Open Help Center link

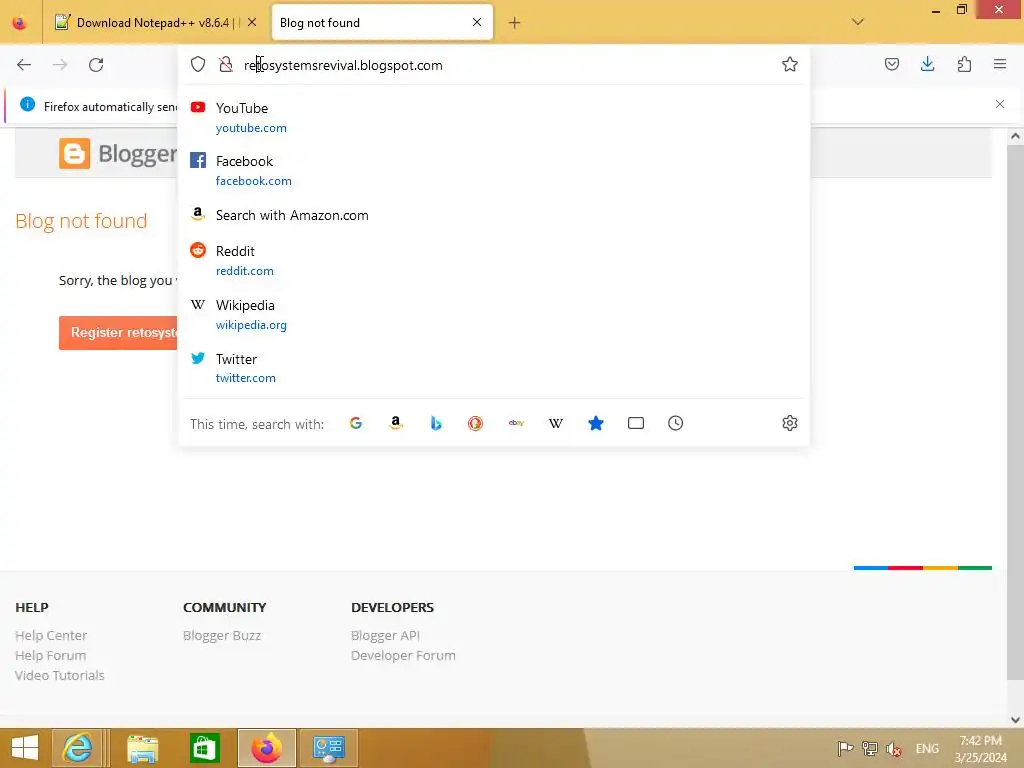(x=51, y=635)
